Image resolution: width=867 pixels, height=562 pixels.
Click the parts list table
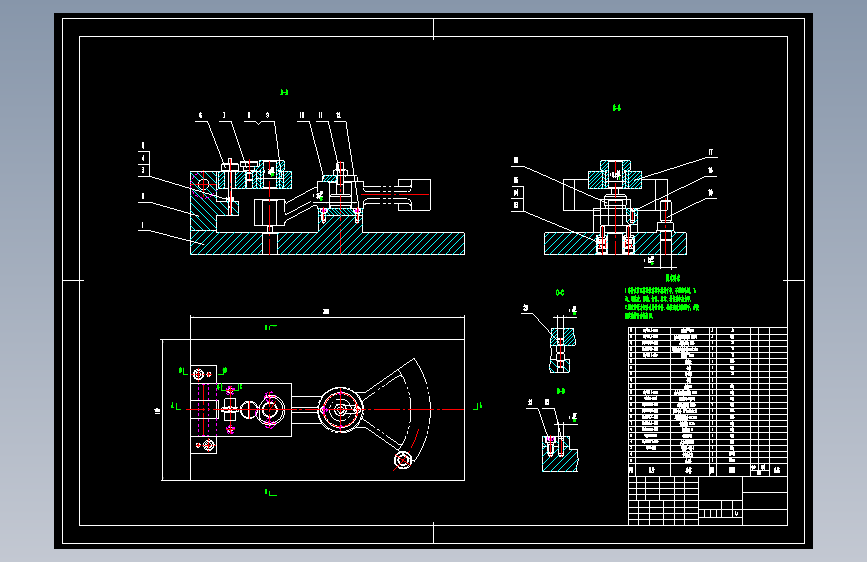pyautogui.click(x=708, y=402)
